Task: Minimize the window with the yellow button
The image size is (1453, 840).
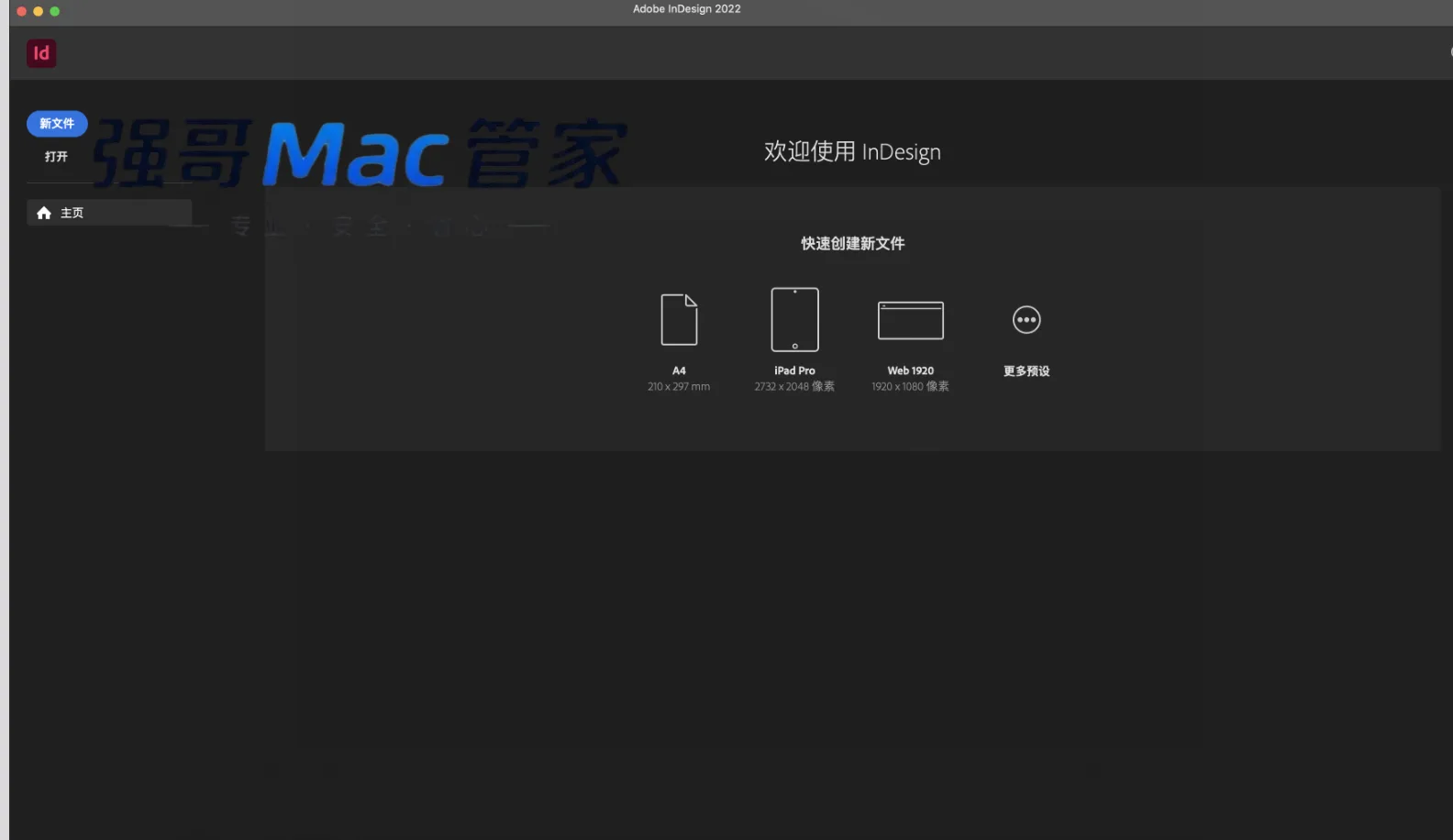Action: point(39,11)
